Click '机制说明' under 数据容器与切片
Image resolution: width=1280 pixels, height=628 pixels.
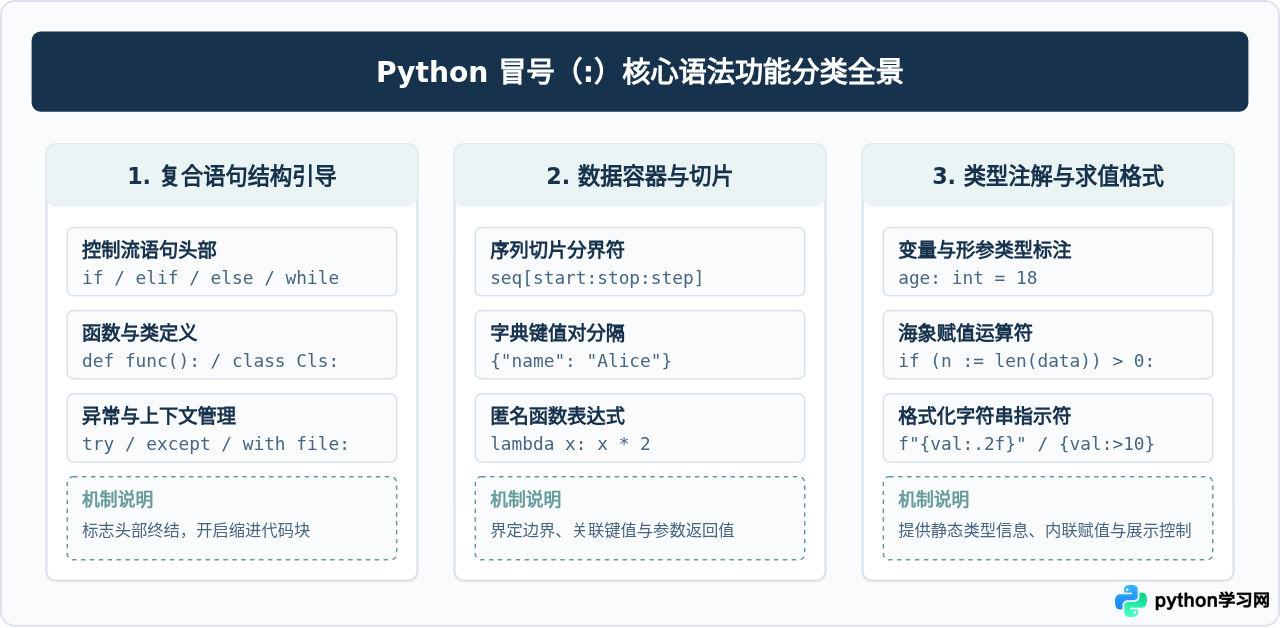[525, 500]
